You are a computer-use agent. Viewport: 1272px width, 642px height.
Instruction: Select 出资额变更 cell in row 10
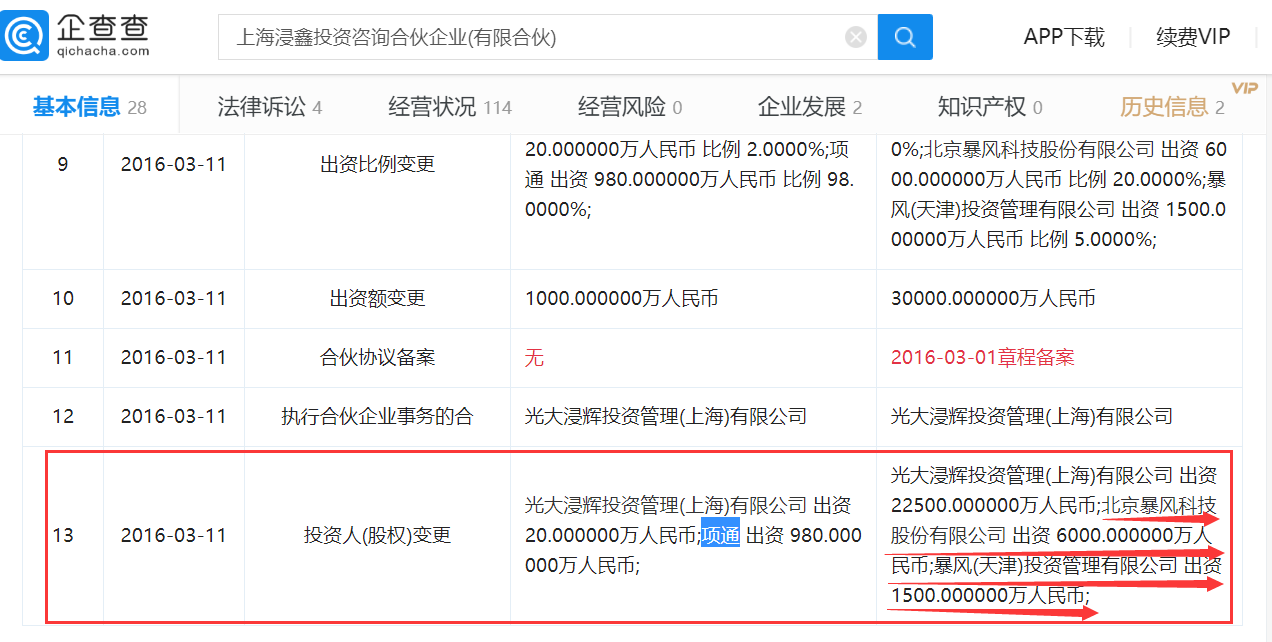pos(378,298)
